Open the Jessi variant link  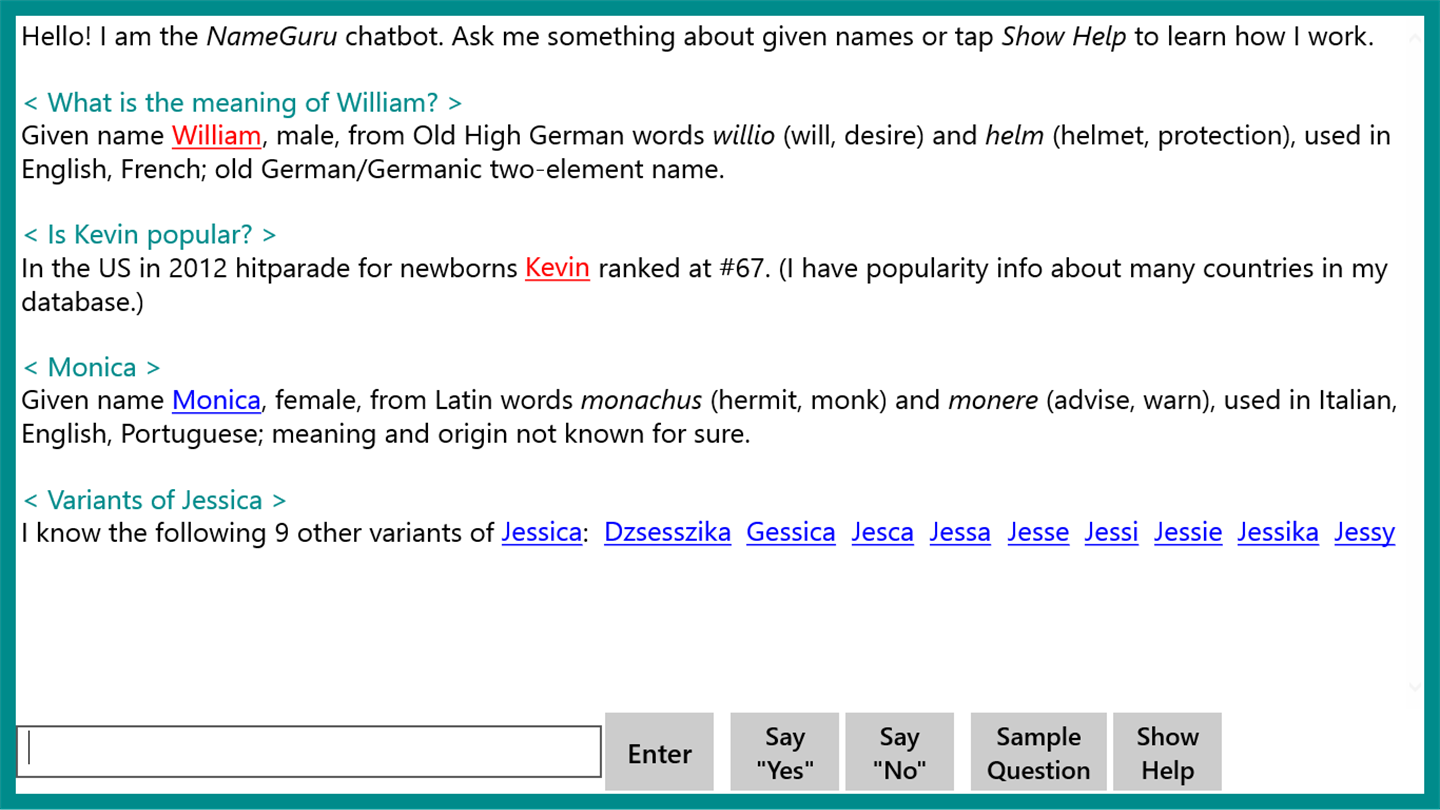point(1111,533)
